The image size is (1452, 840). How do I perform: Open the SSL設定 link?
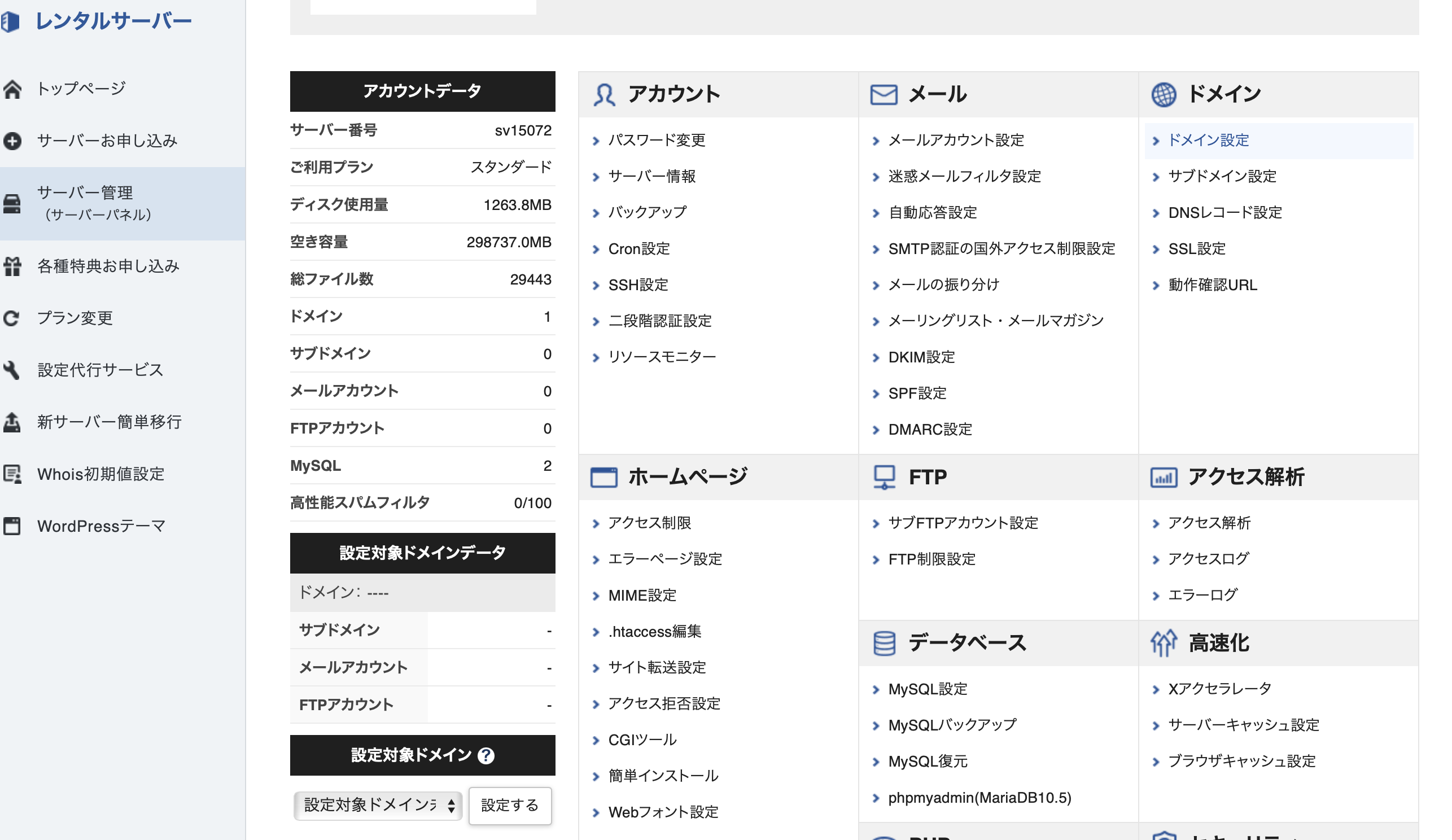1196,249
